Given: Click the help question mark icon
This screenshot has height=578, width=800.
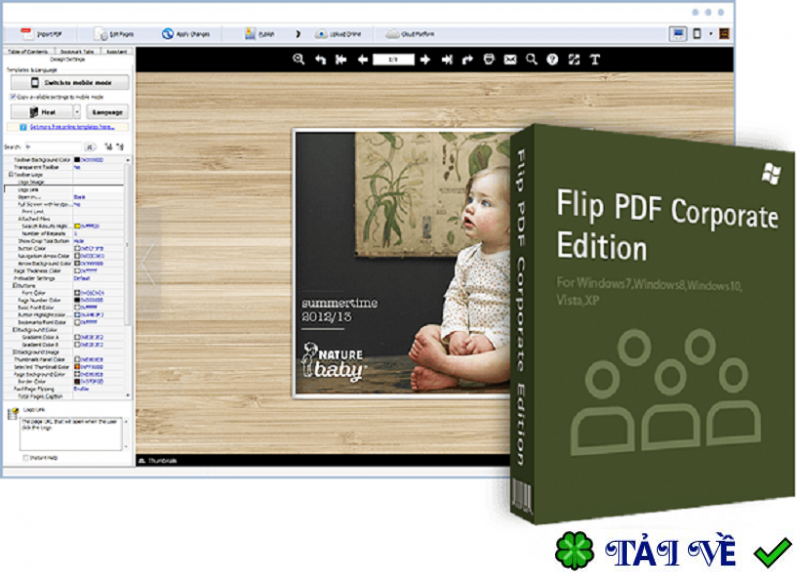Looking at the screenshot, I should coord(553,60).
